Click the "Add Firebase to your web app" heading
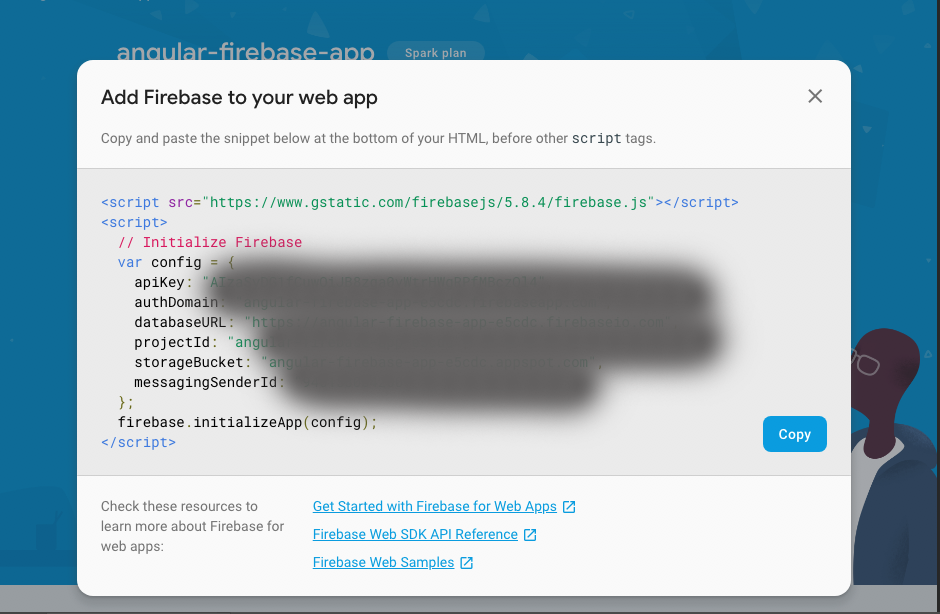The width and height of the screenshot is (940, 614). (x=239, y=97)
